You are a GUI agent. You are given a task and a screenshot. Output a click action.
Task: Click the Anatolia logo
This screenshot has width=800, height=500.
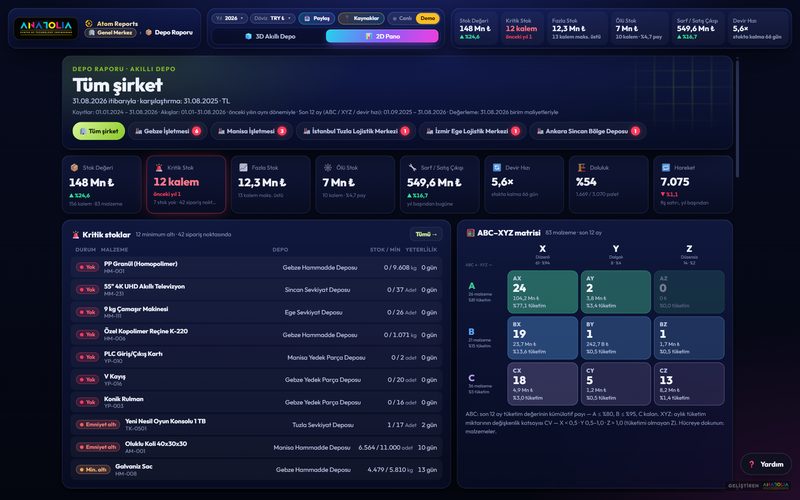(x=46, y=28)
